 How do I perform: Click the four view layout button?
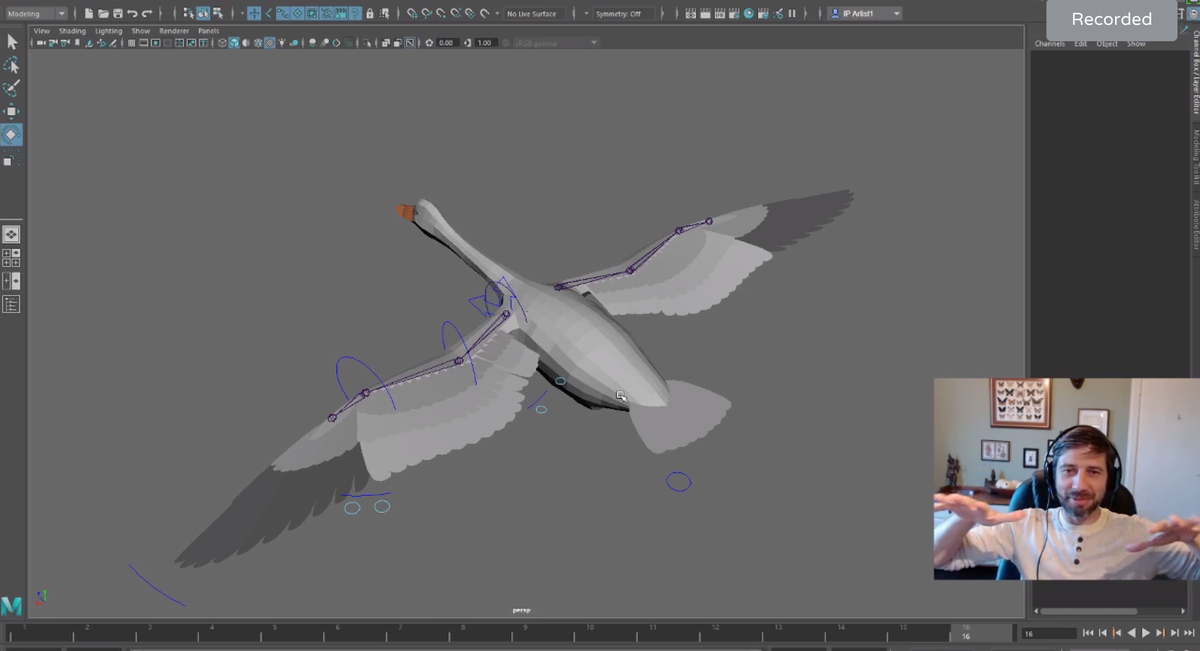point(11,258)
